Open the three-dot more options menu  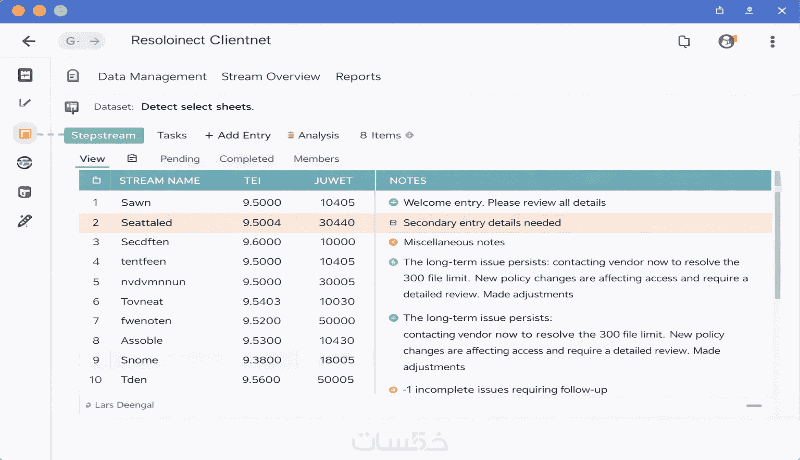[772, 42]
